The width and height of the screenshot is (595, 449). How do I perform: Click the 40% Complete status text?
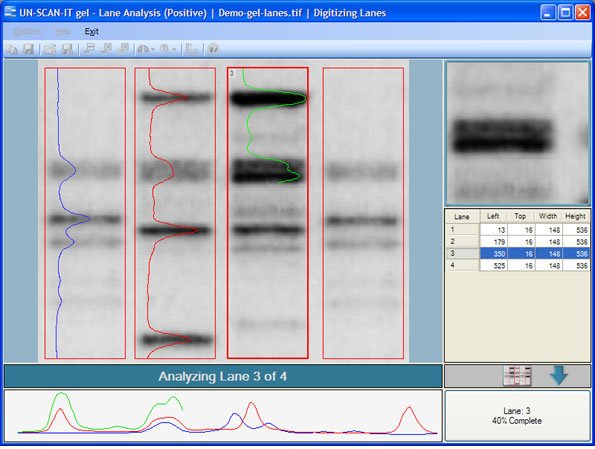pos(517,421)
